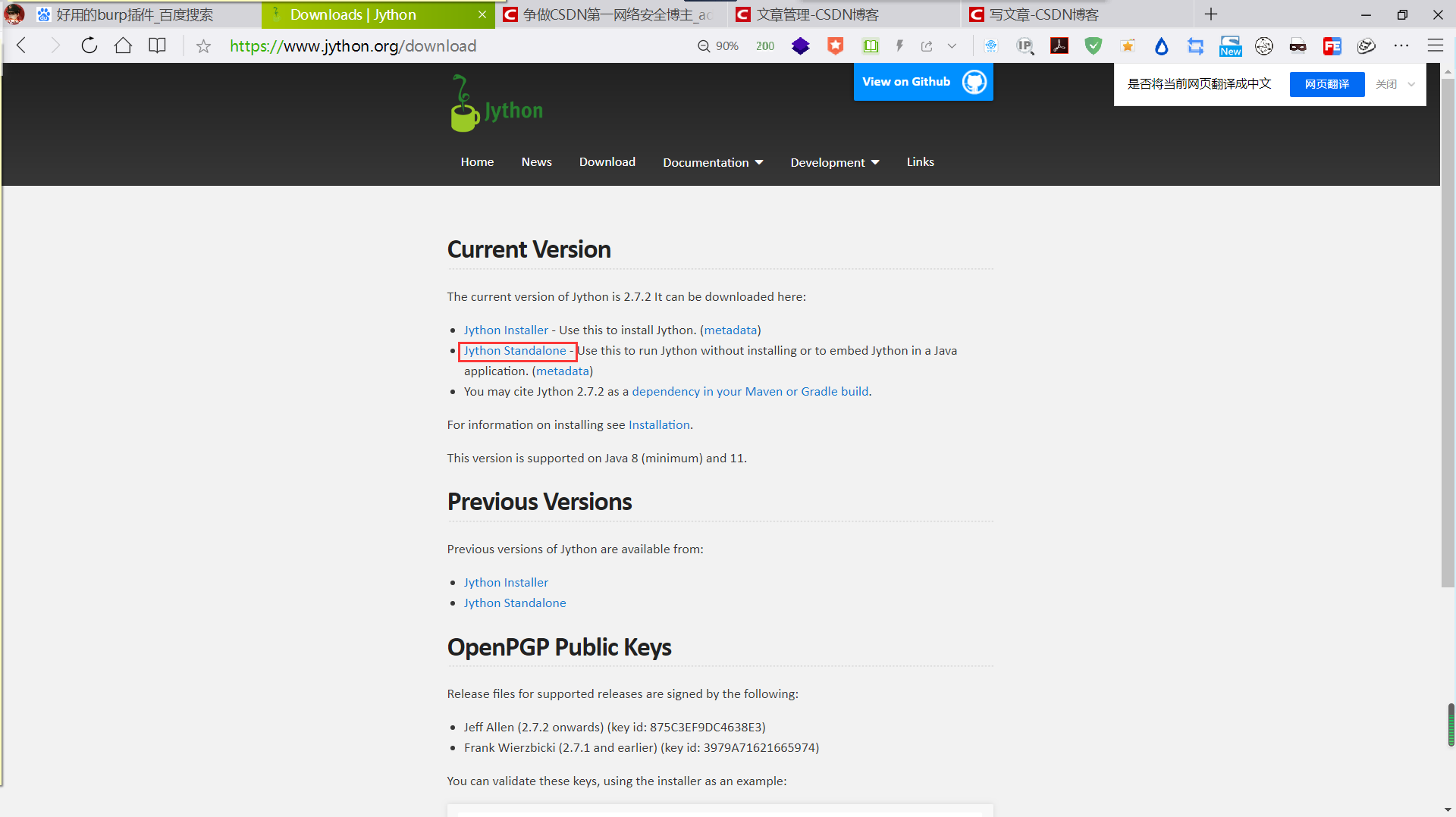Image resolution: width=1456 pixels, height=817 pixels.
Task: Click the Jython logo
Action: (x=497, y=104)
